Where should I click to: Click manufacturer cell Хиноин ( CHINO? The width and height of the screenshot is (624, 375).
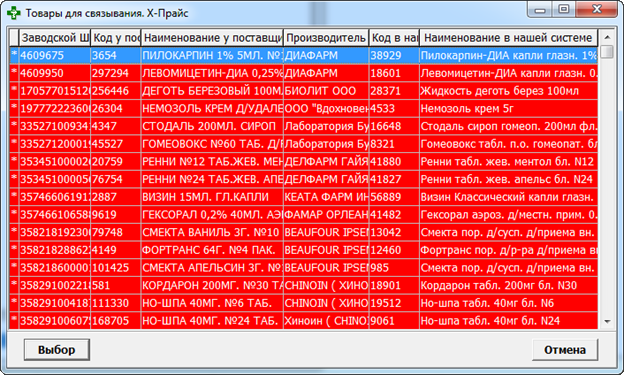tap(326, 321)
